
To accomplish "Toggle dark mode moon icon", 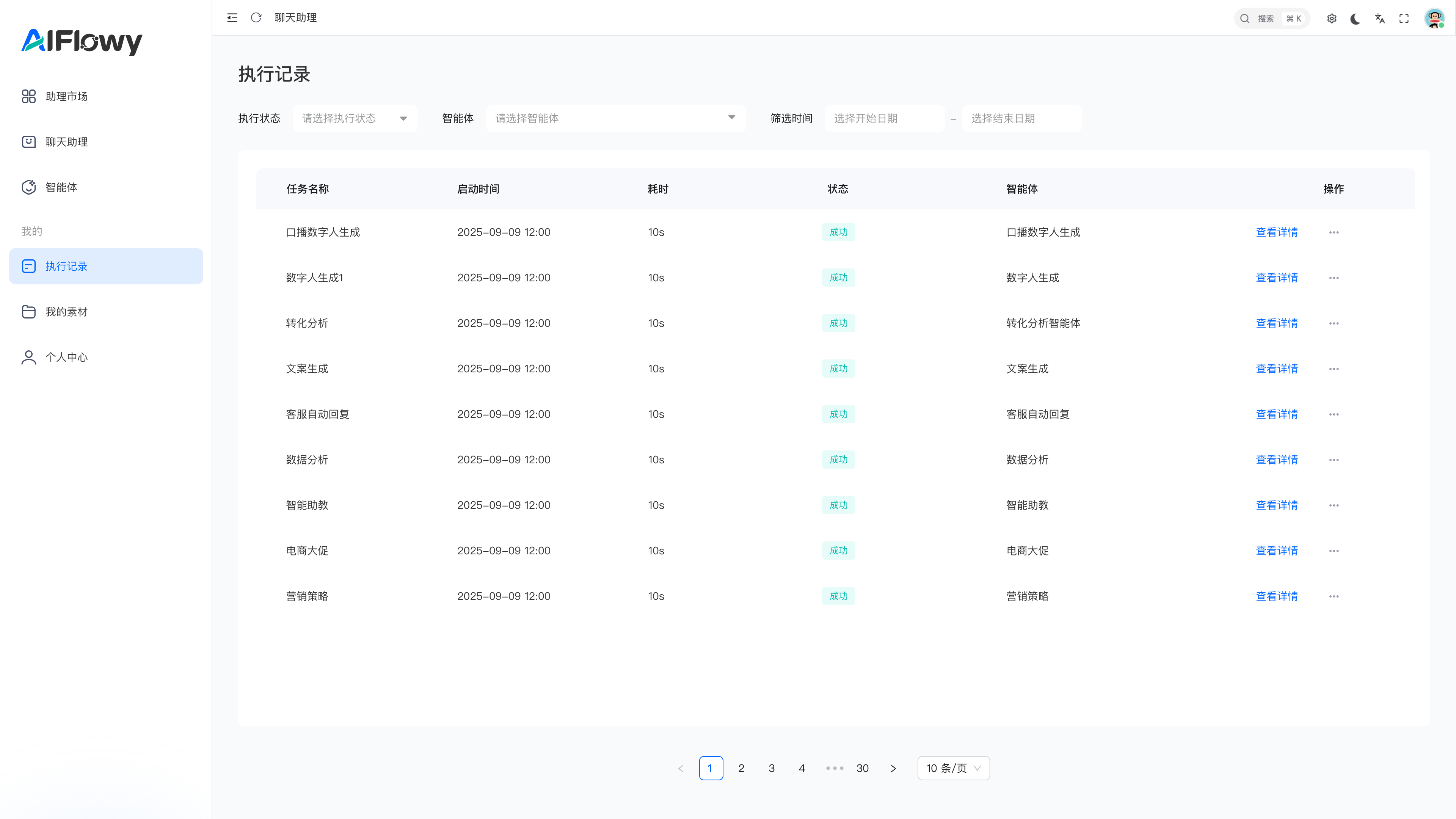I will (x=1356, y=19).
